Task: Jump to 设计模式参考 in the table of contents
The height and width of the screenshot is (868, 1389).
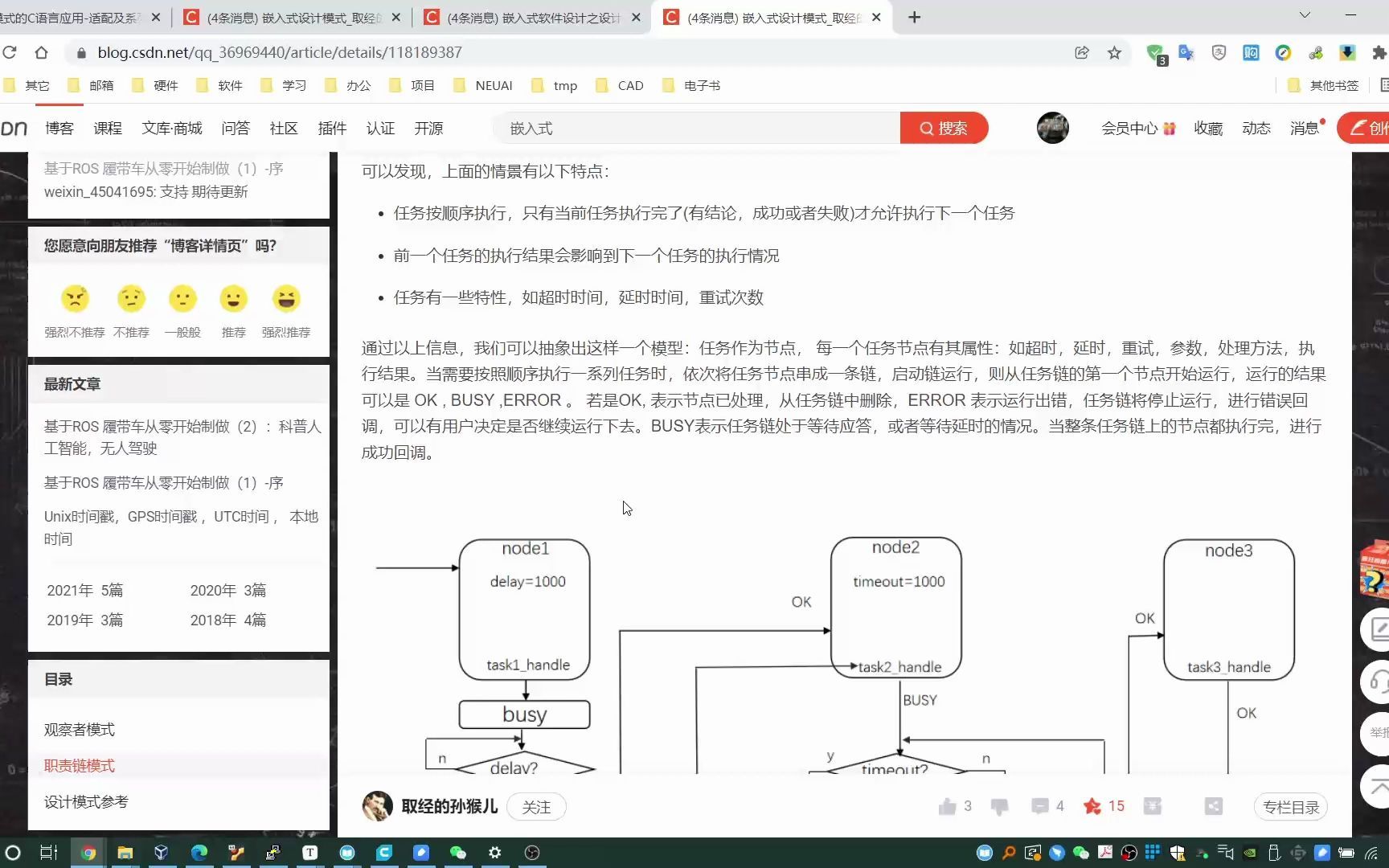Action: (x=86, y=802)
